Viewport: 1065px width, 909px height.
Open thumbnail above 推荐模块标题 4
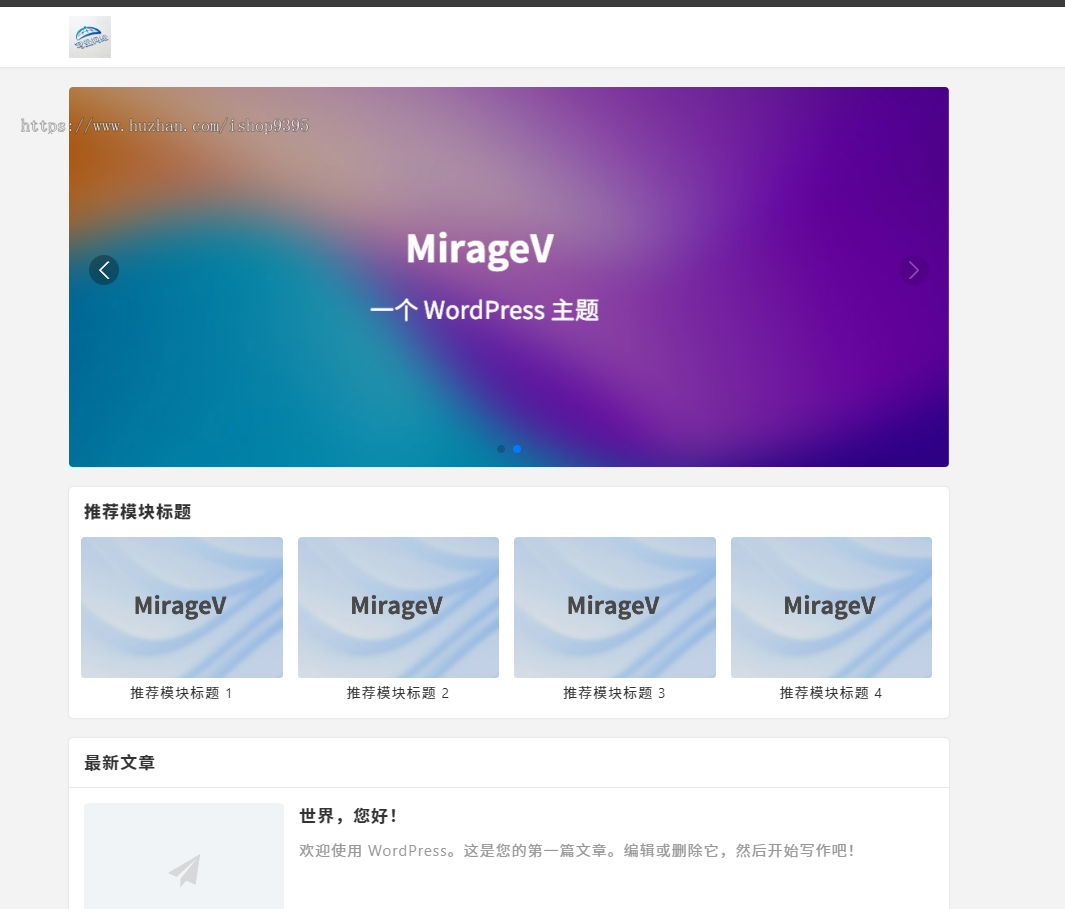point(831,607)
